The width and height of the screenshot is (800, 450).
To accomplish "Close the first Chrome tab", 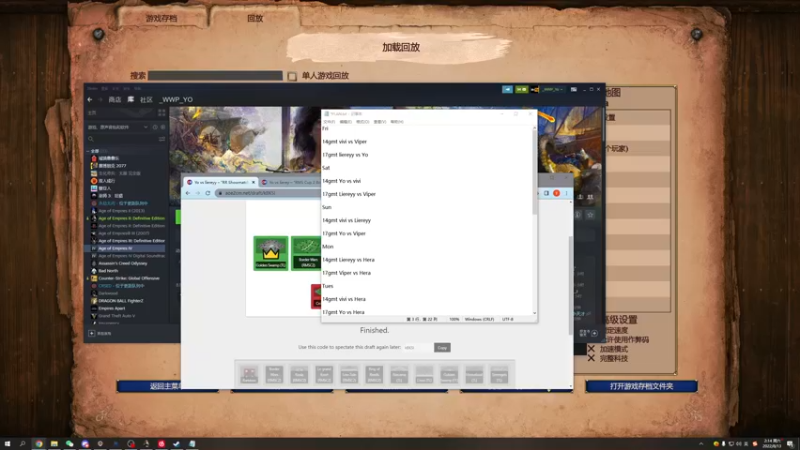I will coord(254,182).
